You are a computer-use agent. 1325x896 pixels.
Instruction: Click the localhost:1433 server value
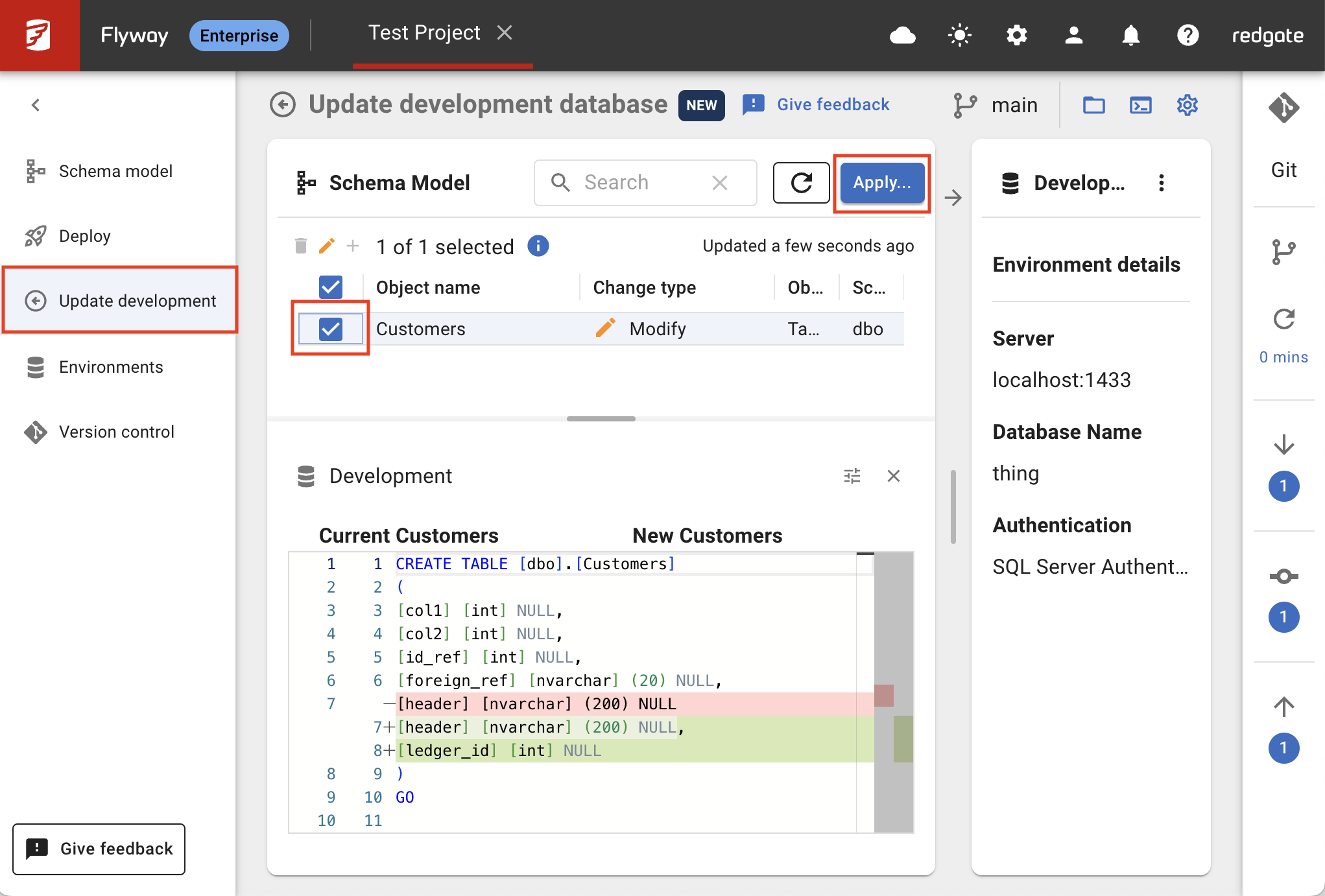pyautogui.click(x=1061, y=379)
